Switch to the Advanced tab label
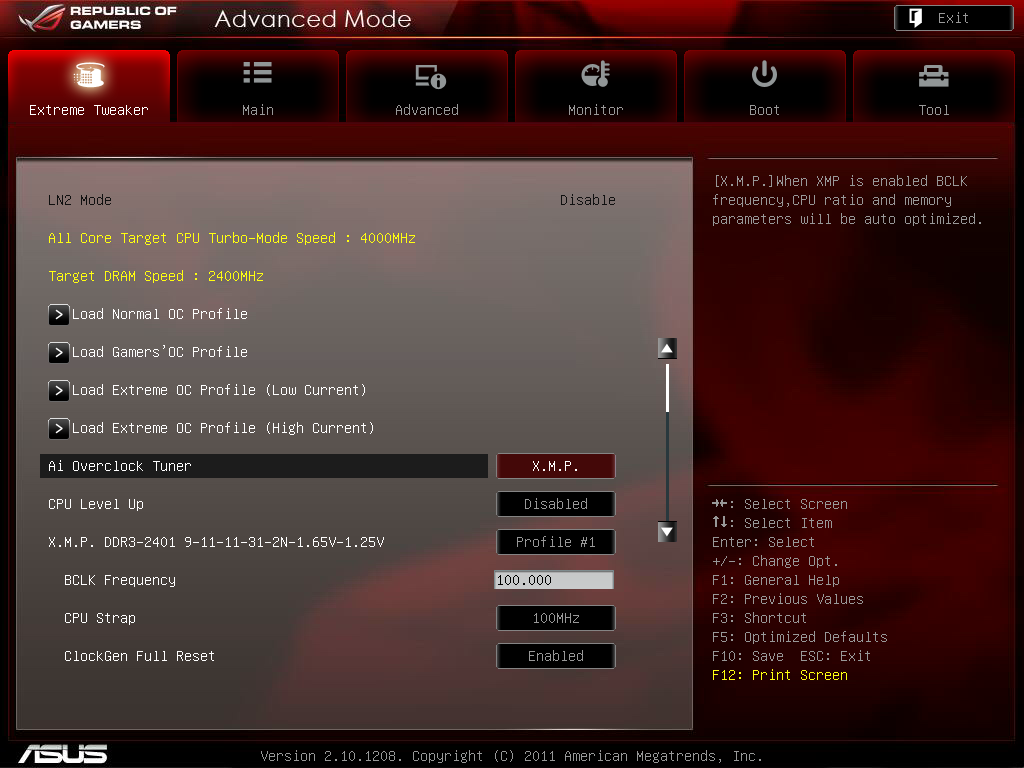The height and width of the screenshot is (768, 1024). (427, 110)
